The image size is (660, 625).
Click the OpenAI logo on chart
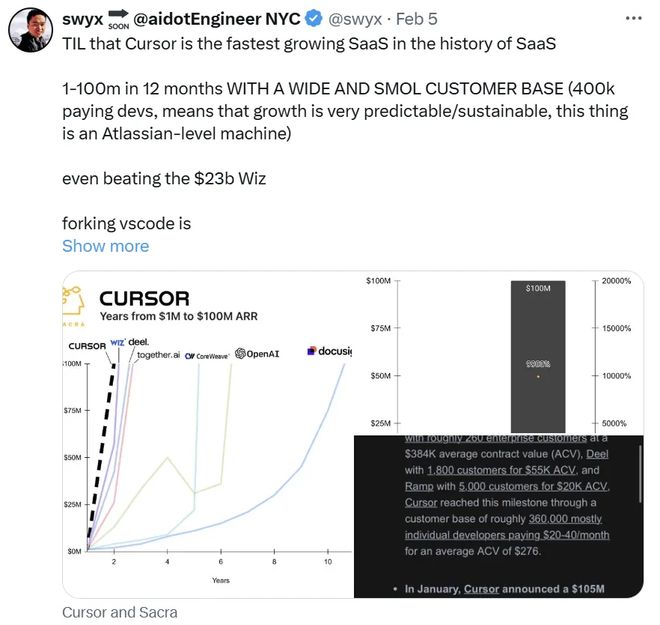pyautogui.click(x=257, y=354)
